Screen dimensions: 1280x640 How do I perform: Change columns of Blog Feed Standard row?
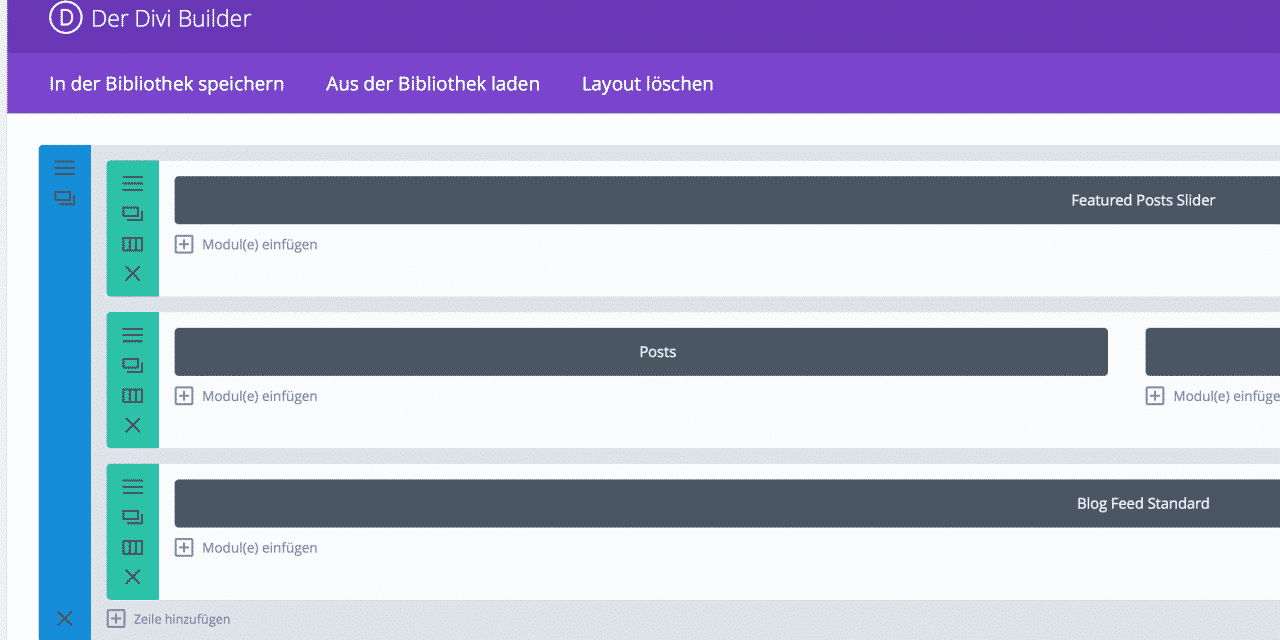coord(133,547)
